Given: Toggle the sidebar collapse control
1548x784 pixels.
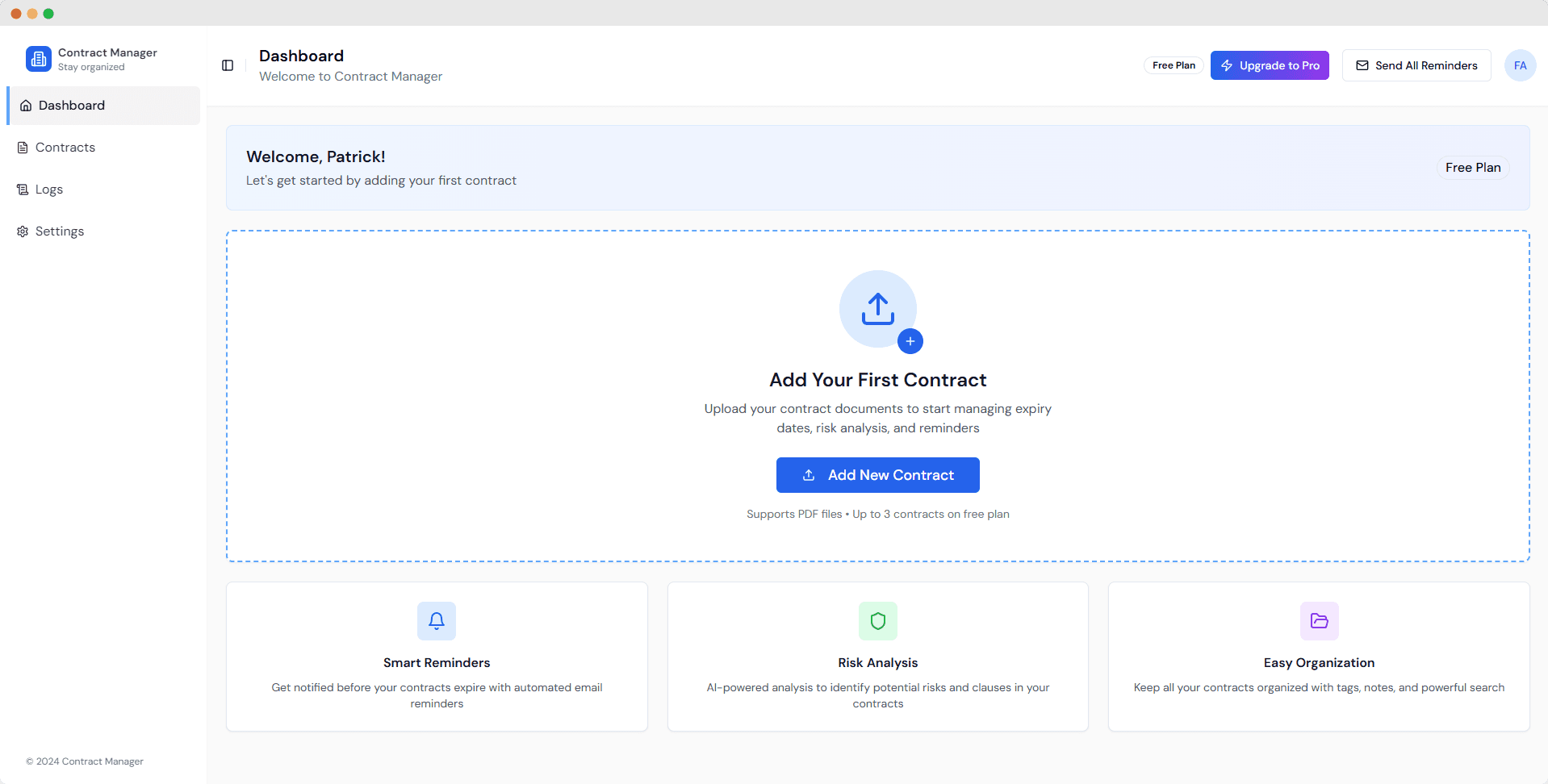Looking at the screenshot, I should 228,65.
